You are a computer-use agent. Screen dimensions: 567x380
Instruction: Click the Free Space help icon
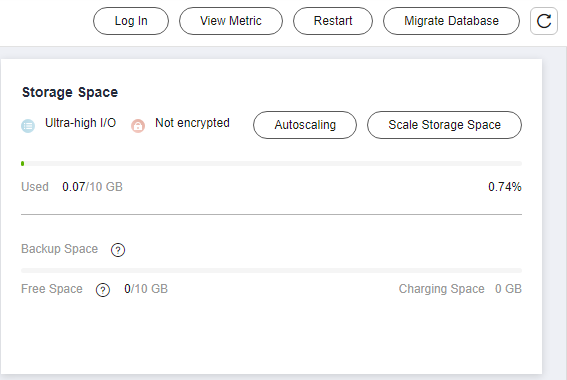click(x=103, y=290)
